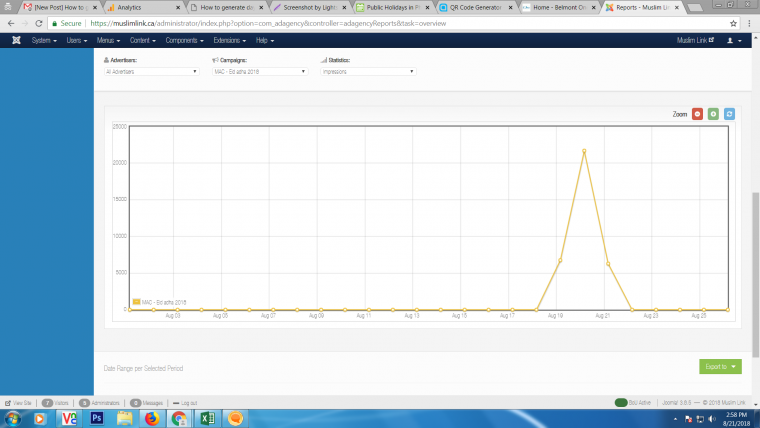Switch to the Home - Belmont tab
Image resolution: width=760 pixels, height=428 pixels.
coord(558,7)
